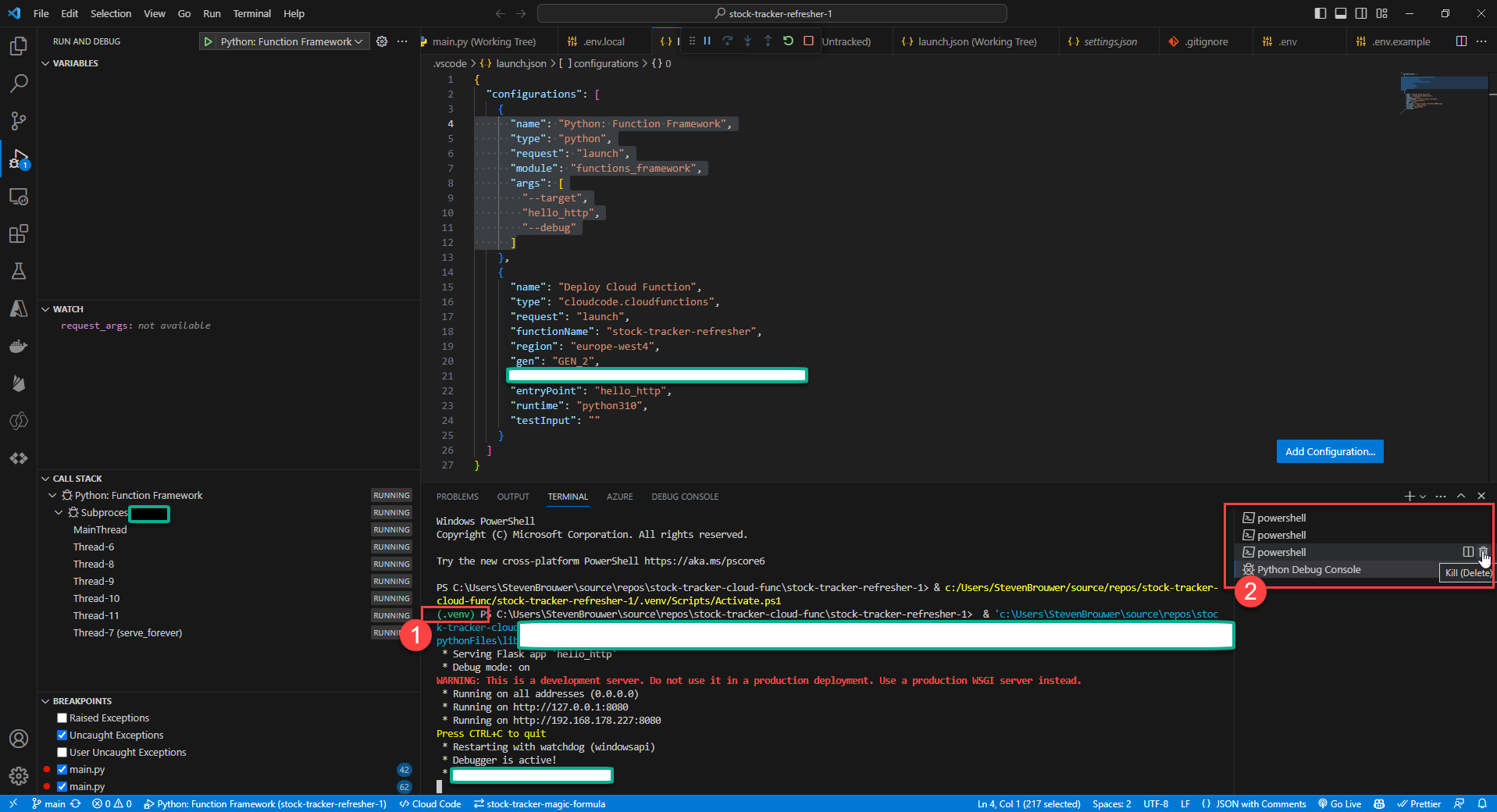This screenshot has width=1497, height=812.
Task: Open the Extensions view icon
Action: click(19, 233)
